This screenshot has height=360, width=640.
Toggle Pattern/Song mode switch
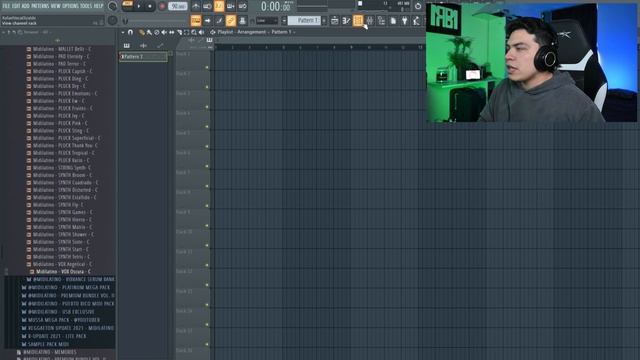coord(127,5)
